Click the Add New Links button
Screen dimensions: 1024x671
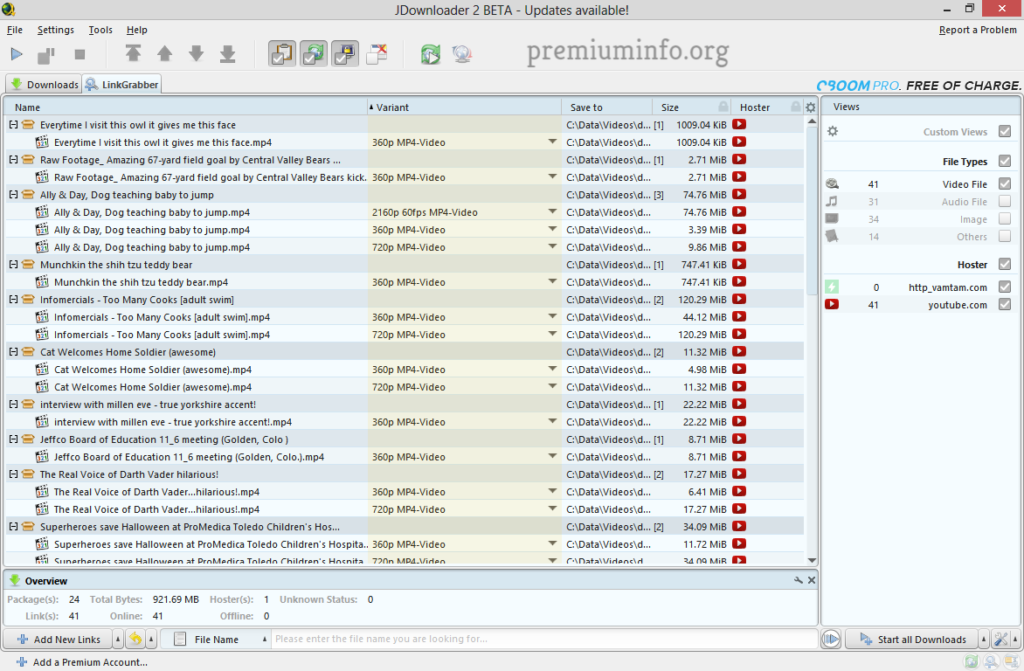(x=58, y=639)
